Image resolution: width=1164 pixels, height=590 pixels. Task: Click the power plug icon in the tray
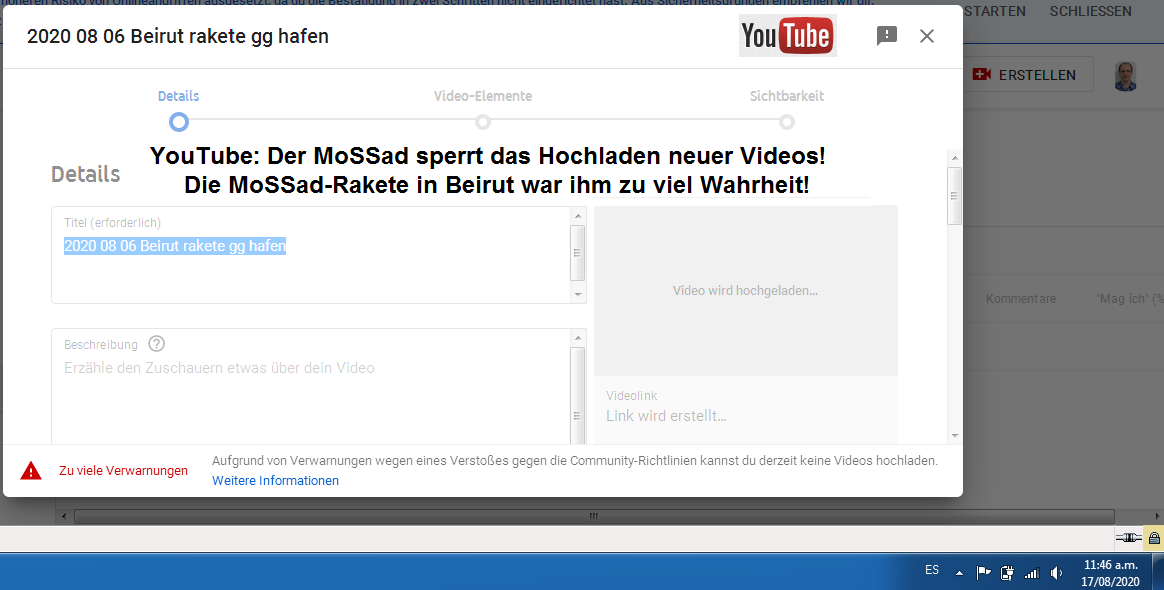pos(1007,571)
